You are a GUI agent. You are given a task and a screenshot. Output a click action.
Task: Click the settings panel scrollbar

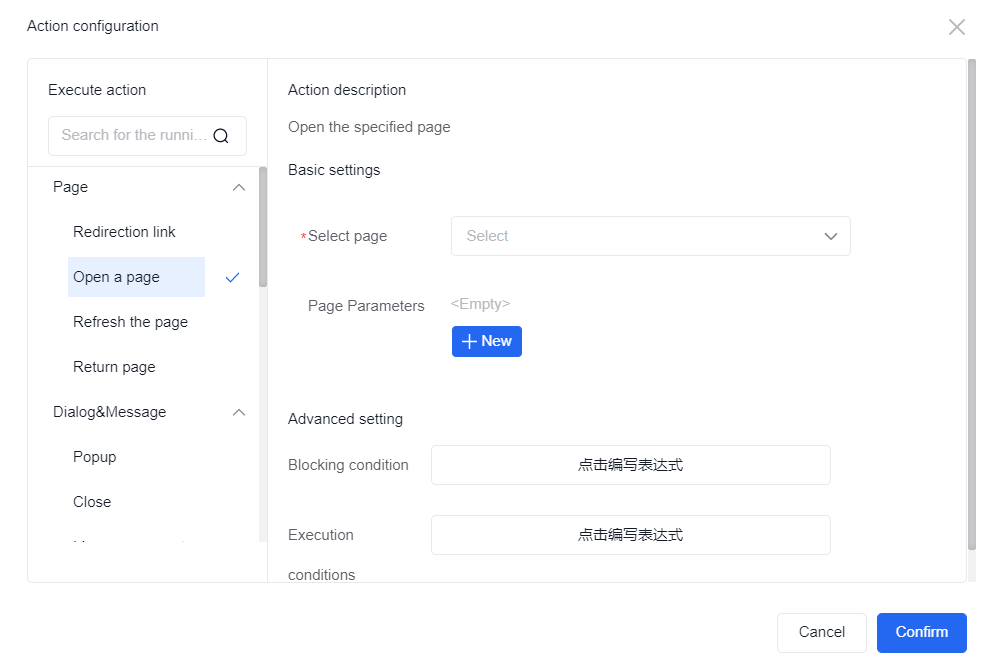[x=972, y=305]
